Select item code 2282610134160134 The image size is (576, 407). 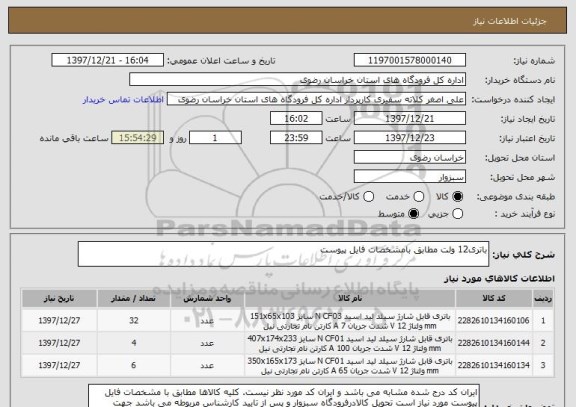(493, 365)
